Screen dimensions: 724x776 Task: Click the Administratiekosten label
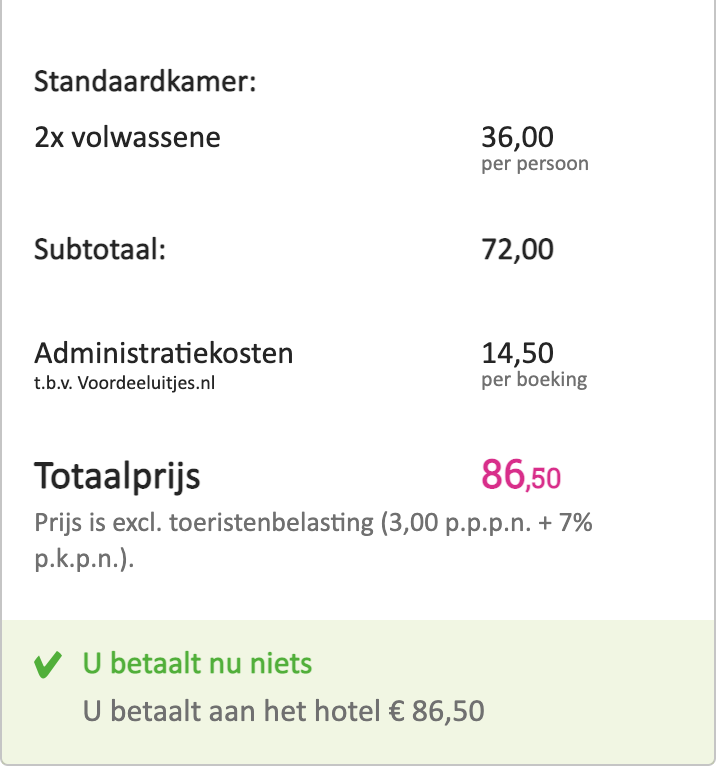pos(163,353)
